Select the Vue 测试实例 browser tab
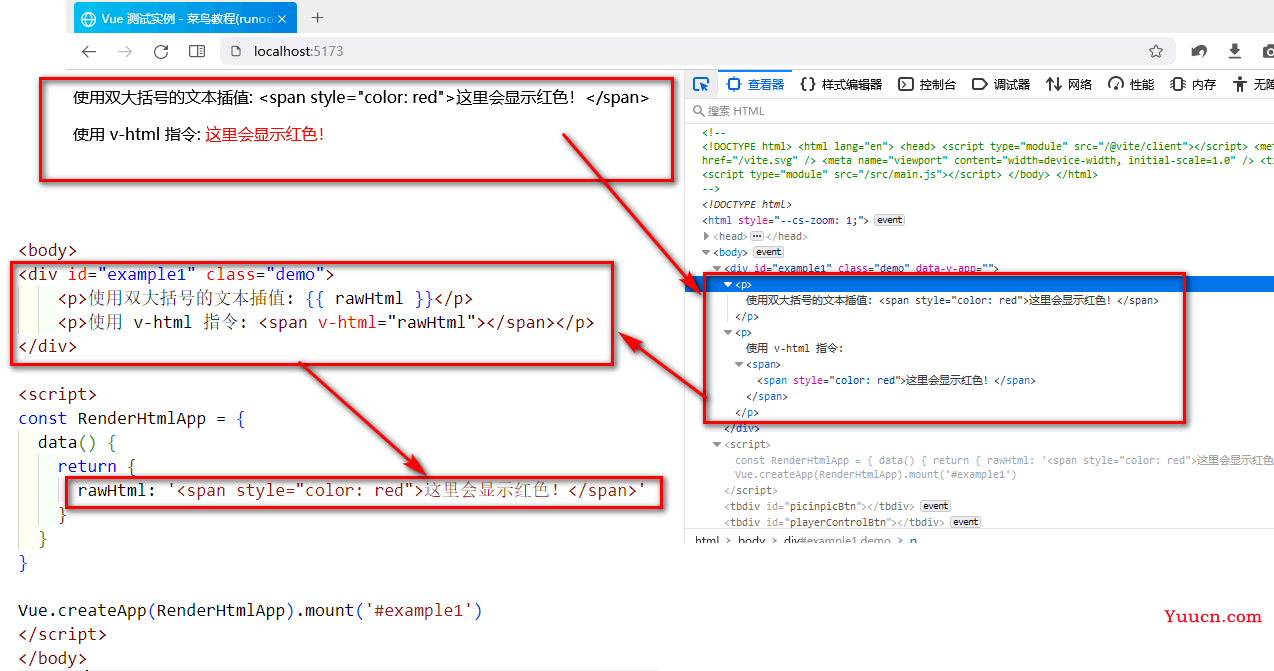 pos(186,19)
